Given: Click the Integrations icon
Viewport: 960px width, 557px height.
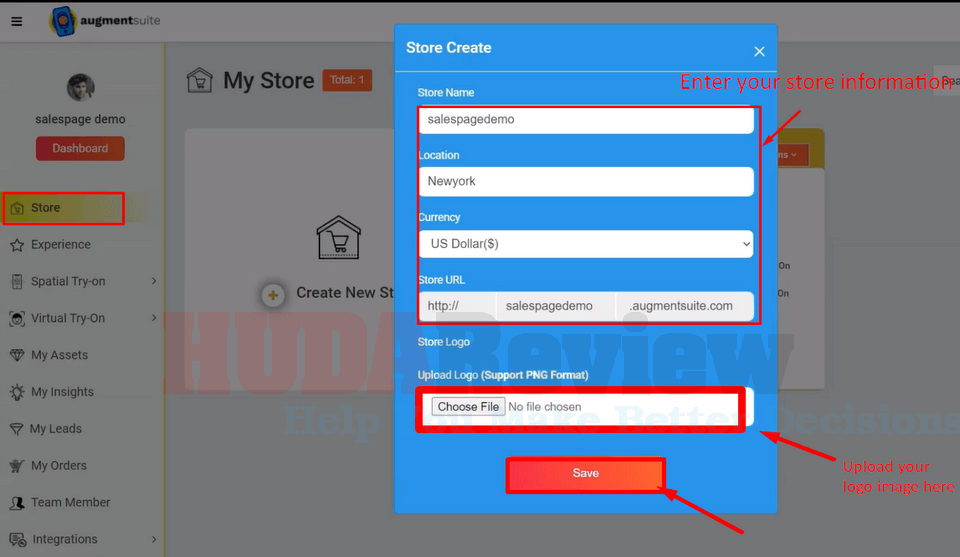Looking at the screenshot, I should click(18, 539).
